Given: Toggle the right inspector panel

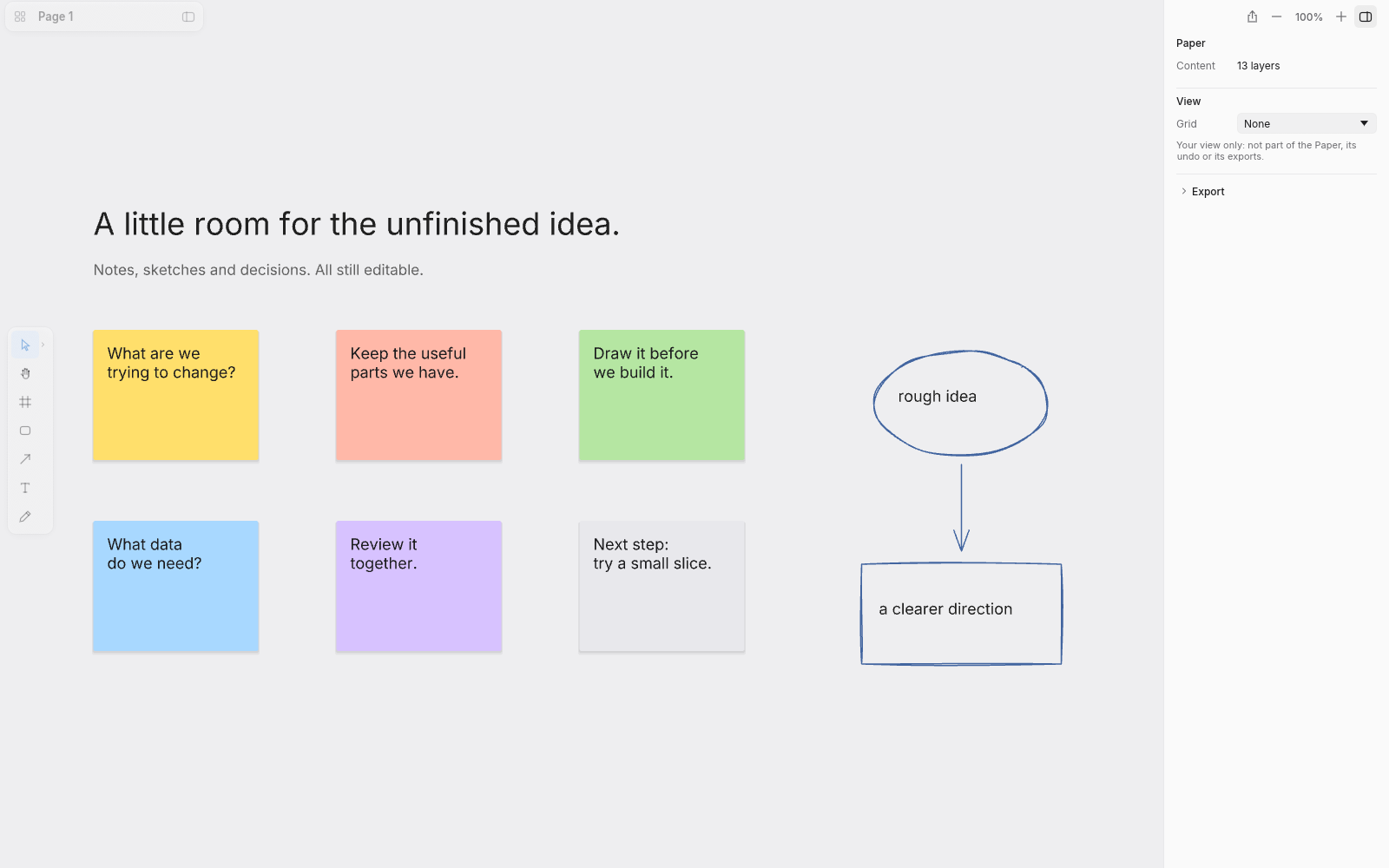Looking at the screenshot, I should [x=1366, y=16].
